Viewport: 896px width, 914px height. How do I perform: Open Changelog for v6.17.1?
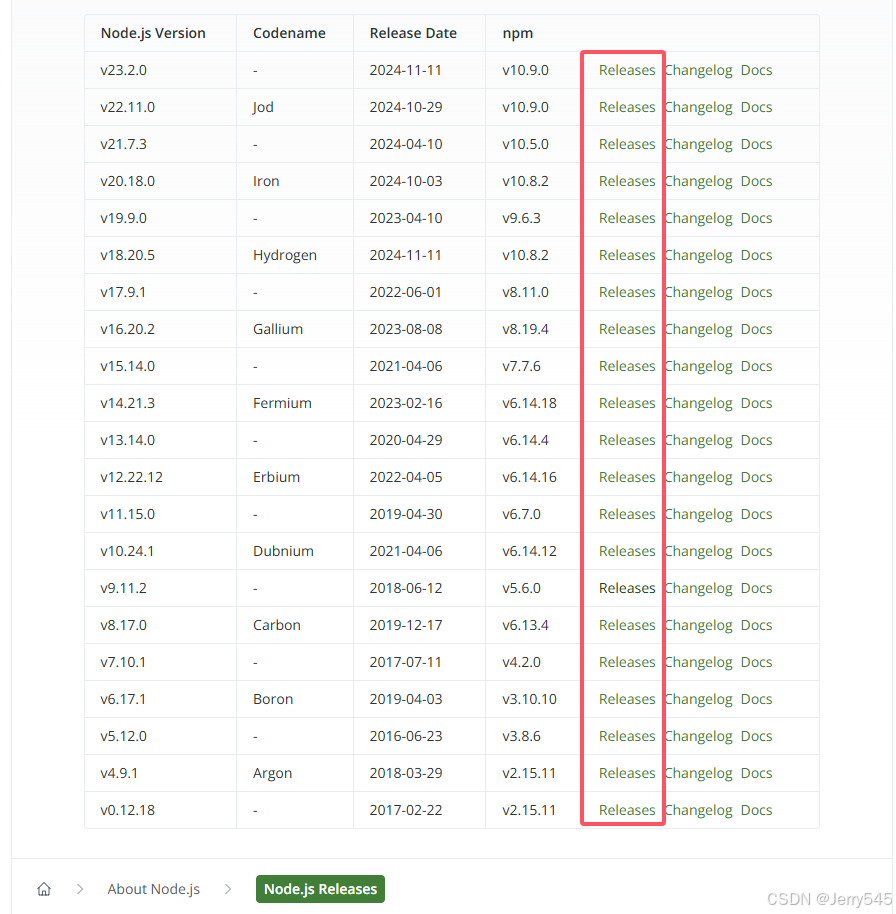tap(698, 699)
